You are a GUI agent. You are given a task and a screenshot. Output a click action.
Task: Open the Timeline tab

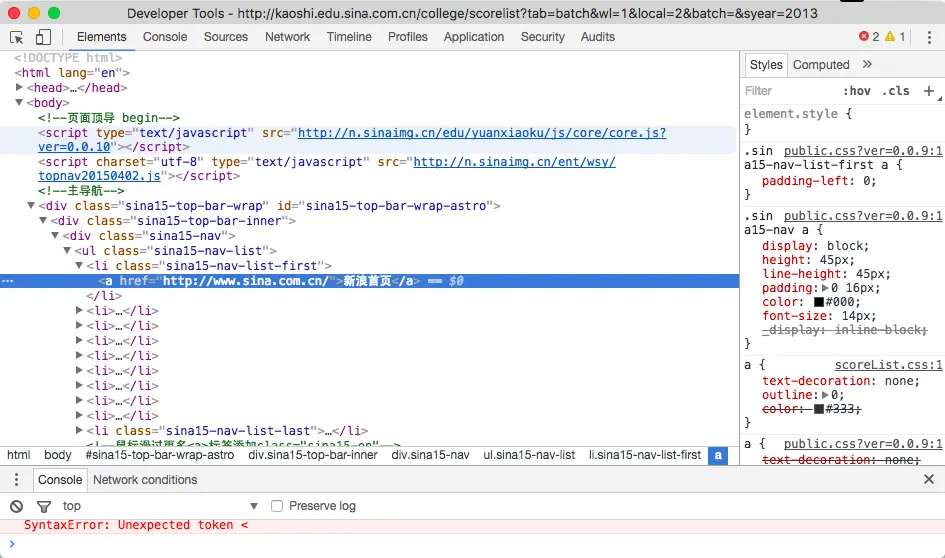[349, 37]
